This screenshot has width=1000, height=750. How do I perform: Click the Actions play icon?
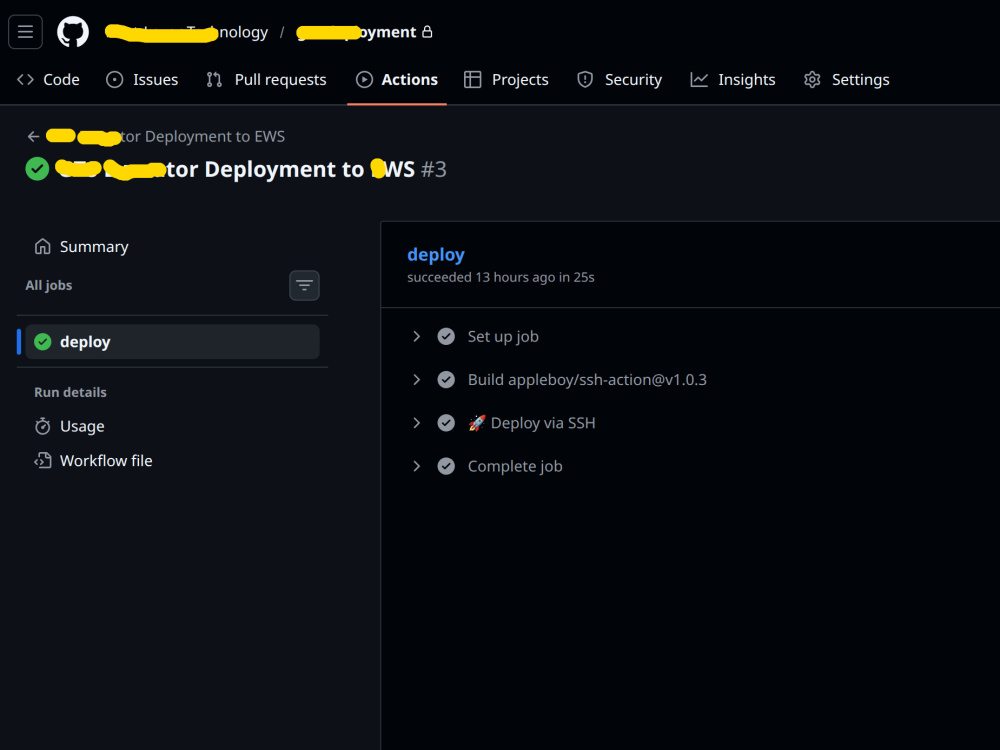click(364, 80)
